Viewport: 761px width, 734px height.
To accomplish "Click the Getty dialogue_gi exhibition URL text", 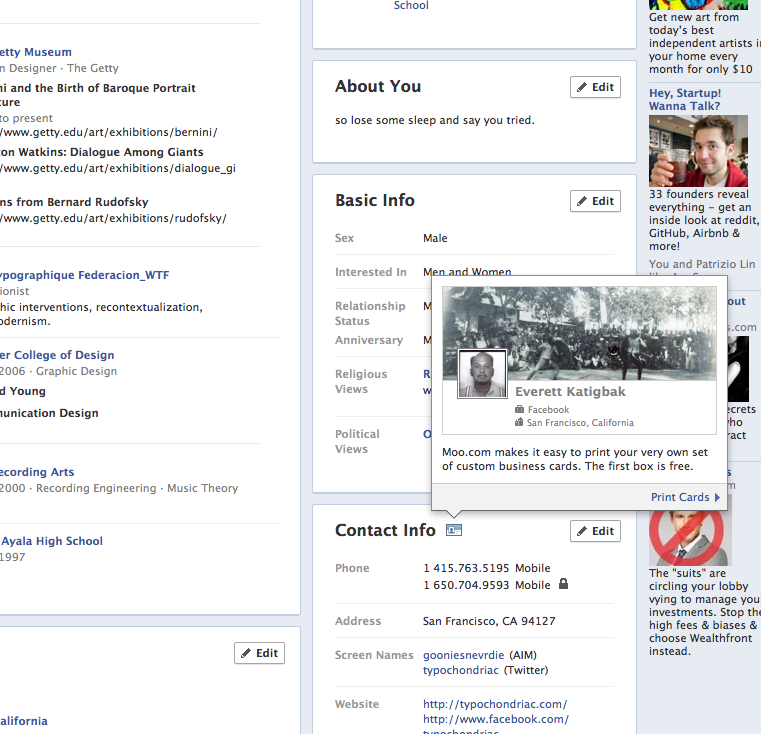I will pyautogui.click(x=118, y=168).
